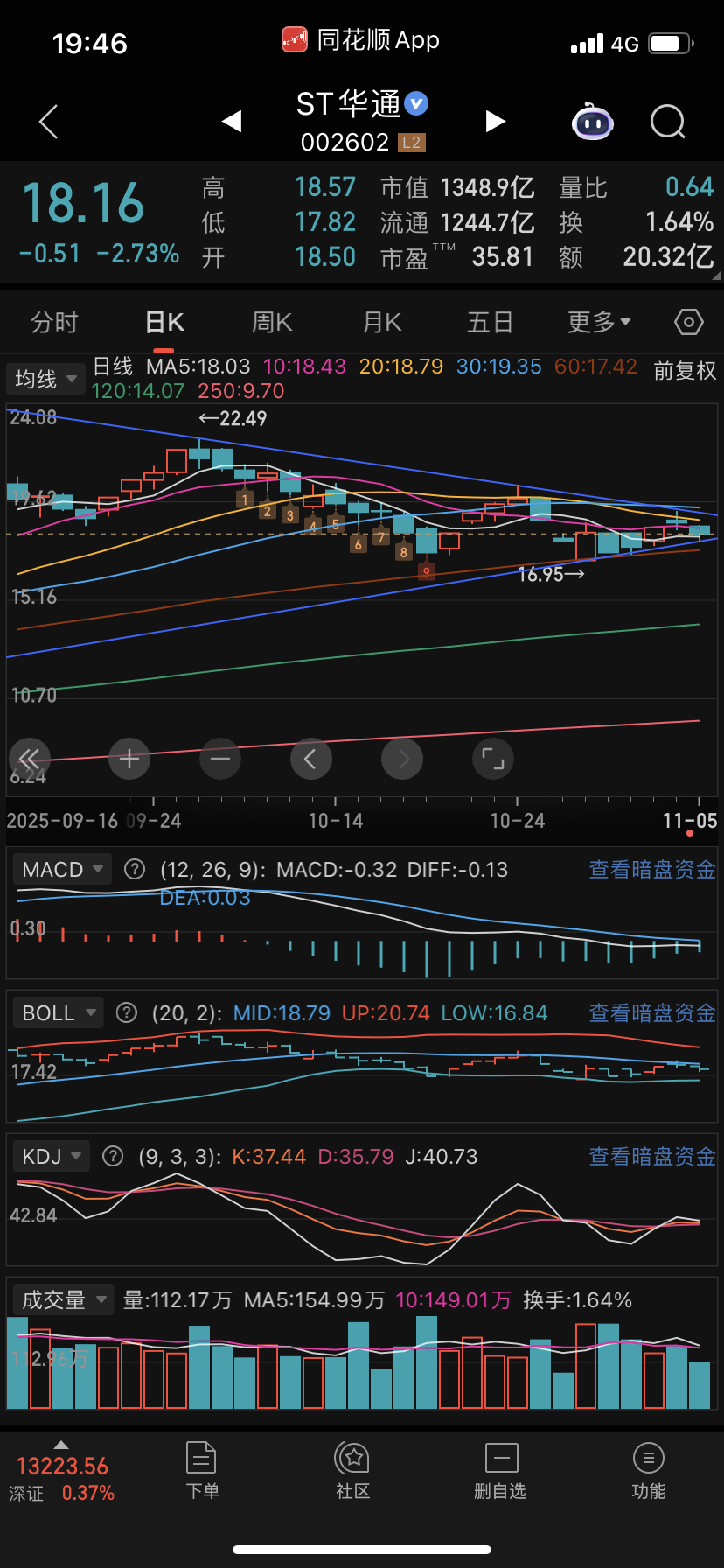Tap the low price 17.82
Image resolution: width=724 pixels, height=1568 pixels.
tap(325, 222)
